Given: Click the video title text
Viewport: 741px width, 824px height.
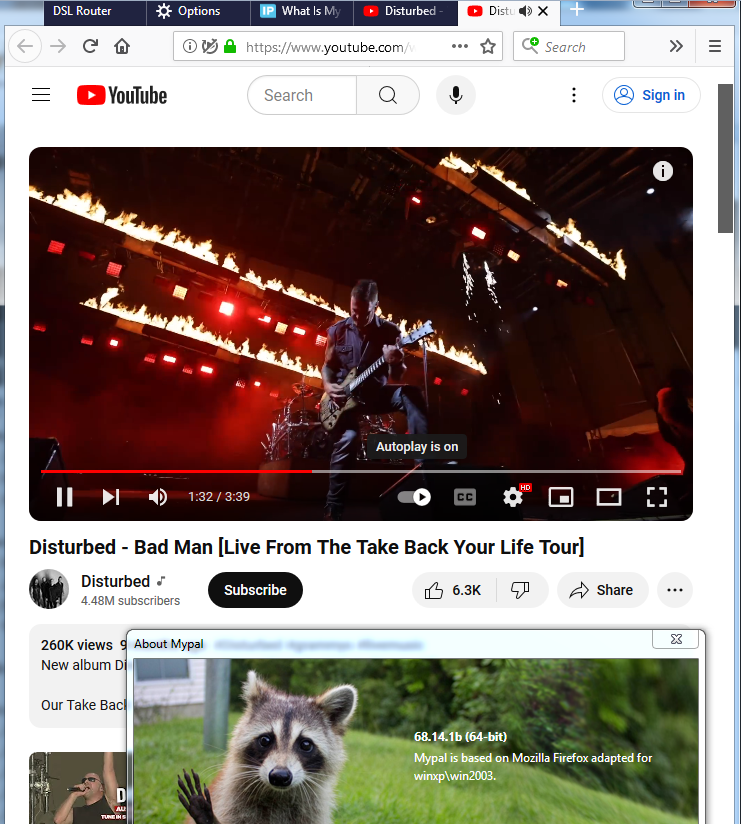Looking at the screenshot, I should click(307, 547).
